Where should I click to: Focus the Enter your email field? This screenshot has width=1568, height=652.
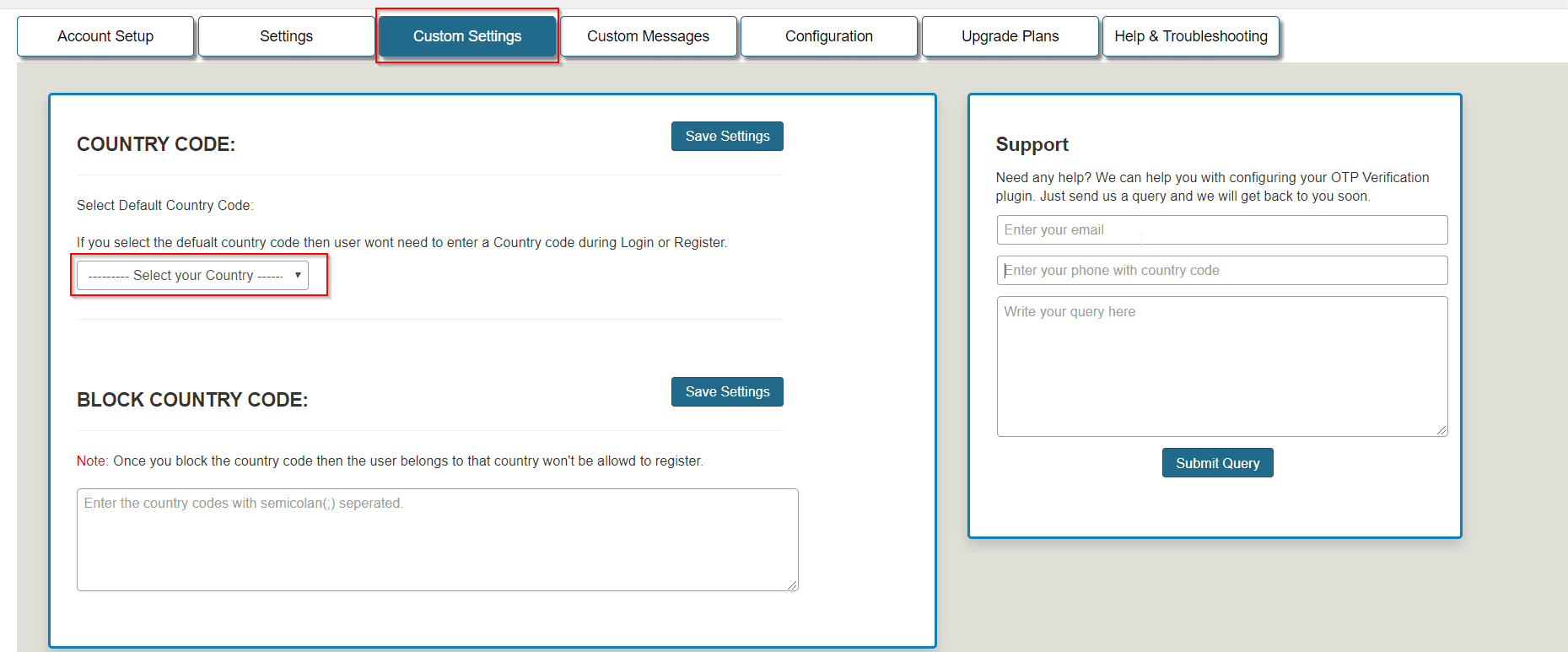(1221, 230)
